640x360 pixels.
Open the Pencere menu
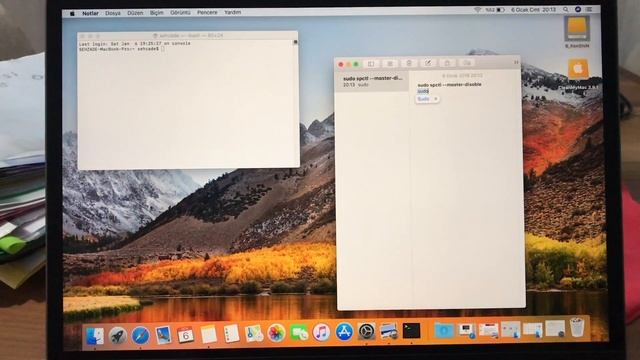click(207, 13)
